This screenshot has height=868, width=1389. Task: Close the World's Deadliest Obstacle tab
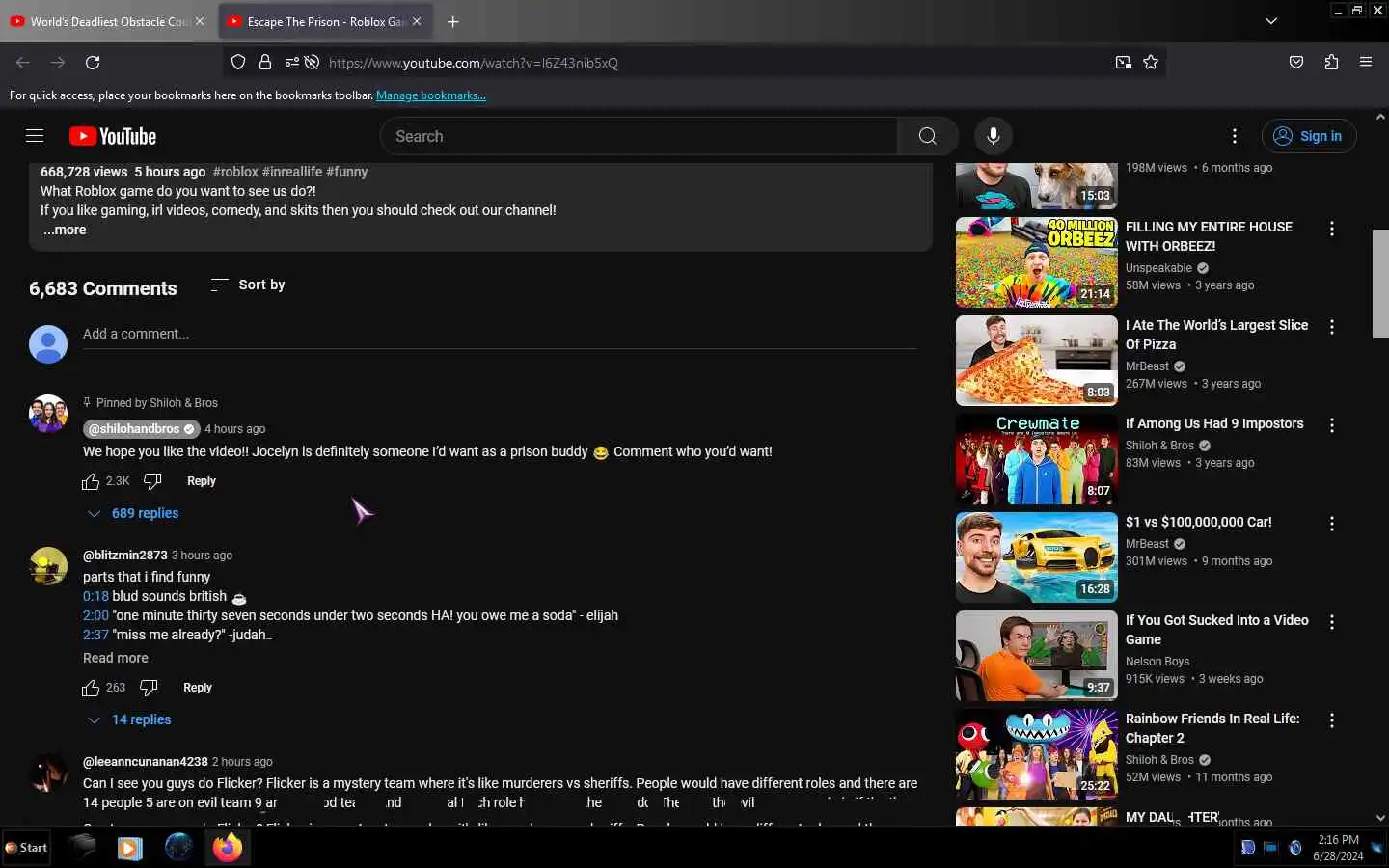tap(200, 21)
